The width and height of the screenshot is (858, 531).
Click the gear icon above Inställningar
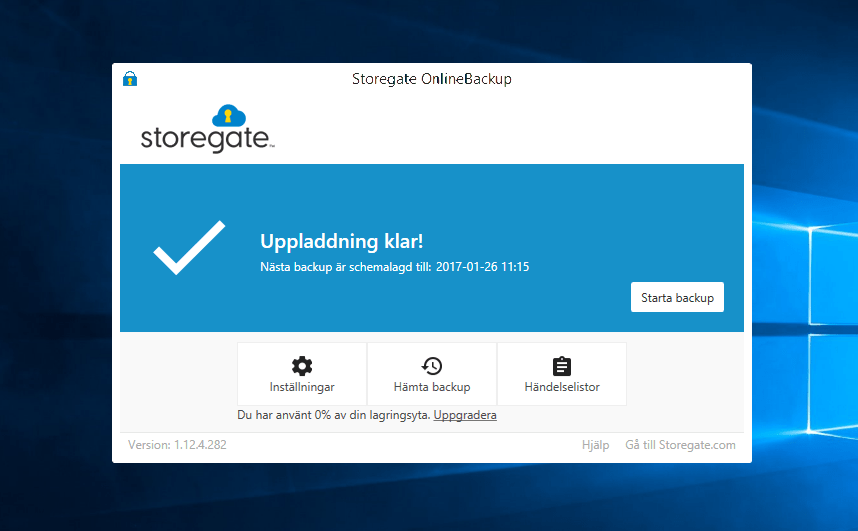pyautogui.click(x=302, y=366)
